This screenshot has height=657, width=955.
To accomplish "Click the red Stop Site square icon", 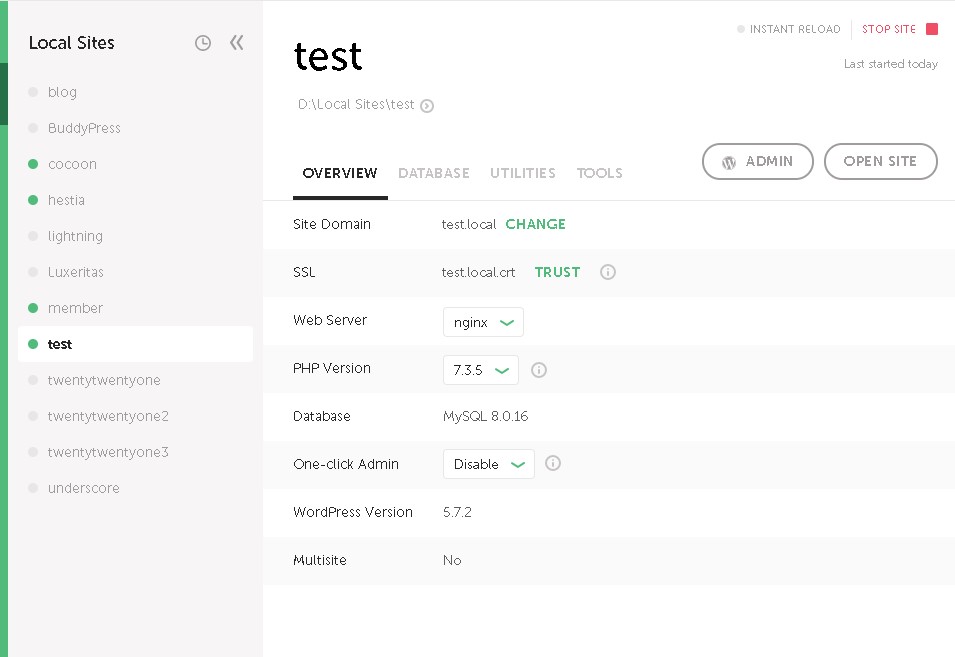I will point(932,29).
